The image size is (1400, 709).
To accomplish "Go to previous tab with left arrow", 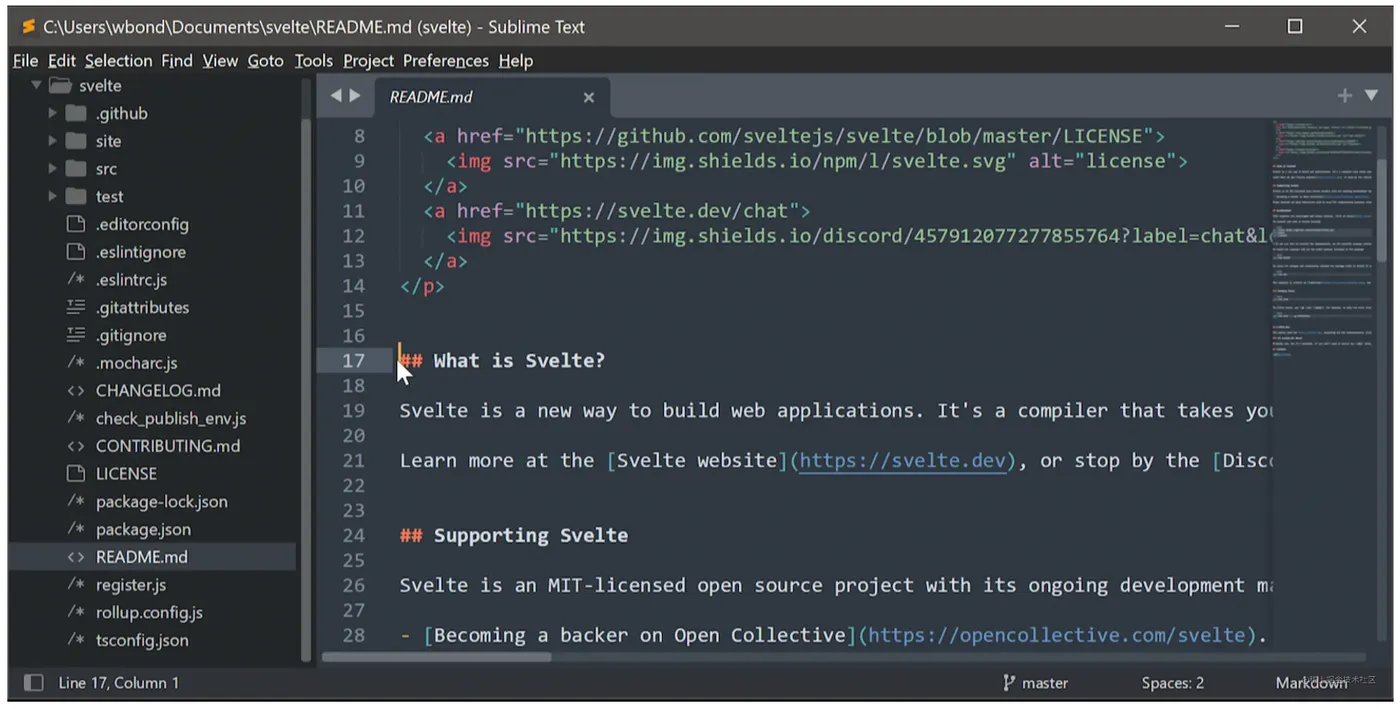I will [337, 96].
